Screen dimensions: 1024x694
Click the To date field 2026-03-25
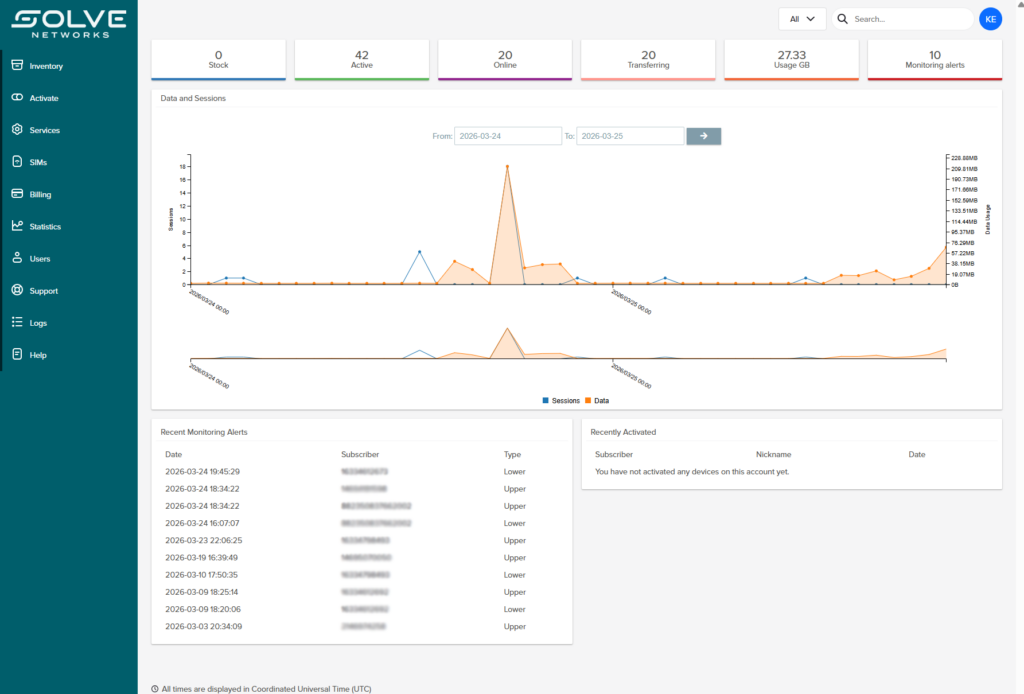pos(630,136)
